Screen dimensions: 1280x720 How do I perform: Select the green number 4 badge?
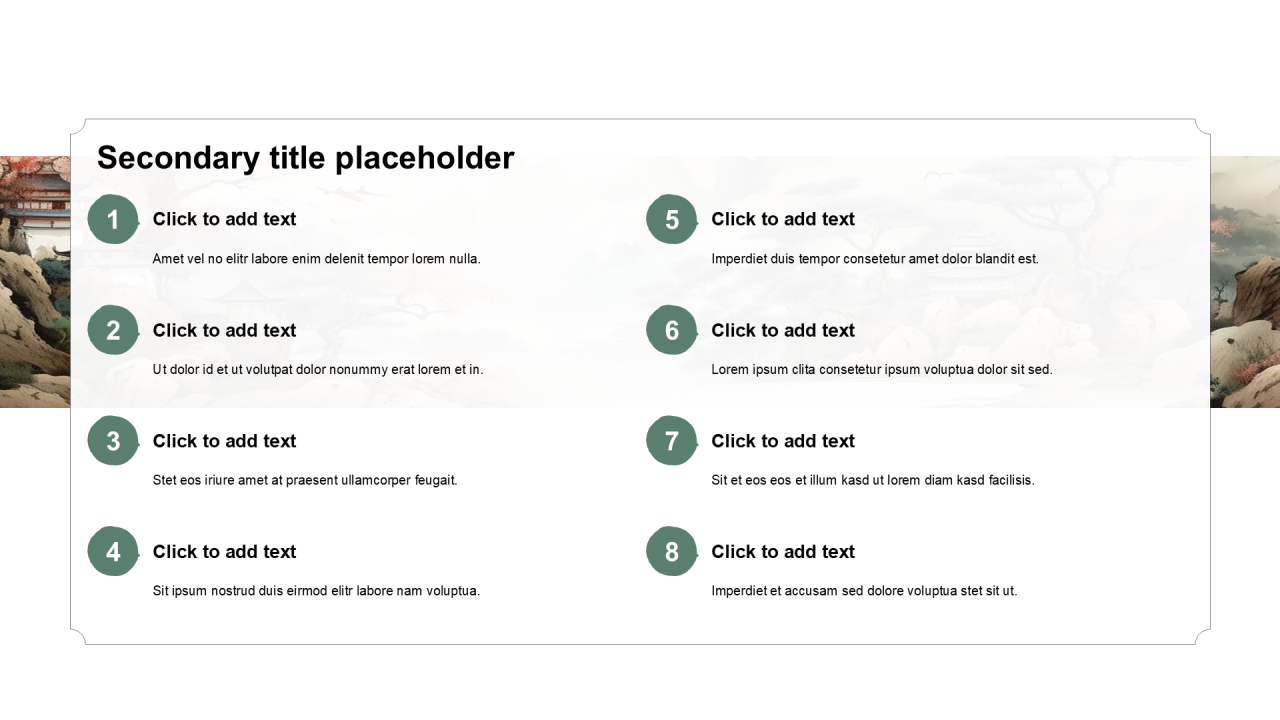[x=113, y=552]
